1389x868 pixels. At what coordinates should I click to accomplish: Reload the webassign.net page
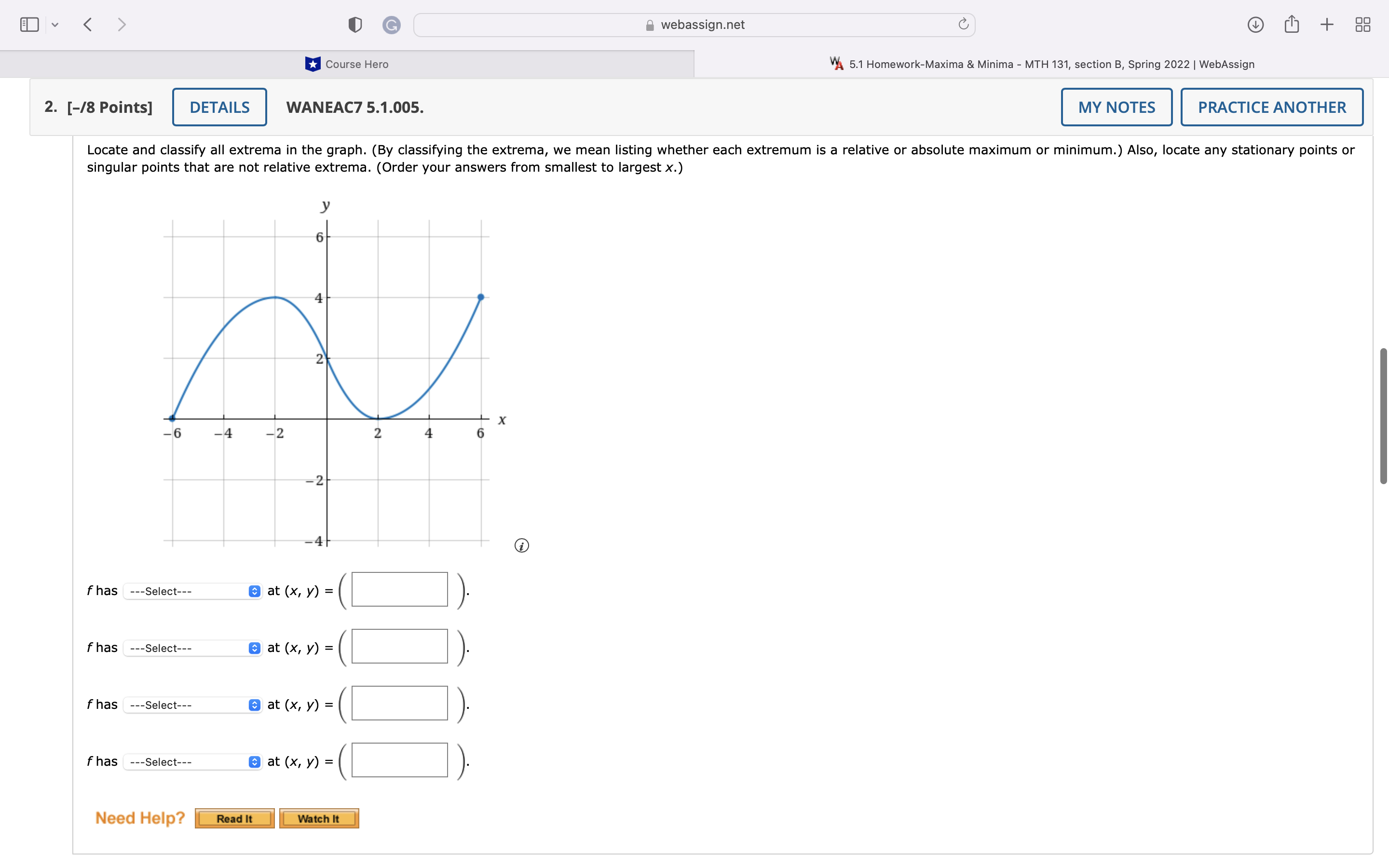[963, 24]
